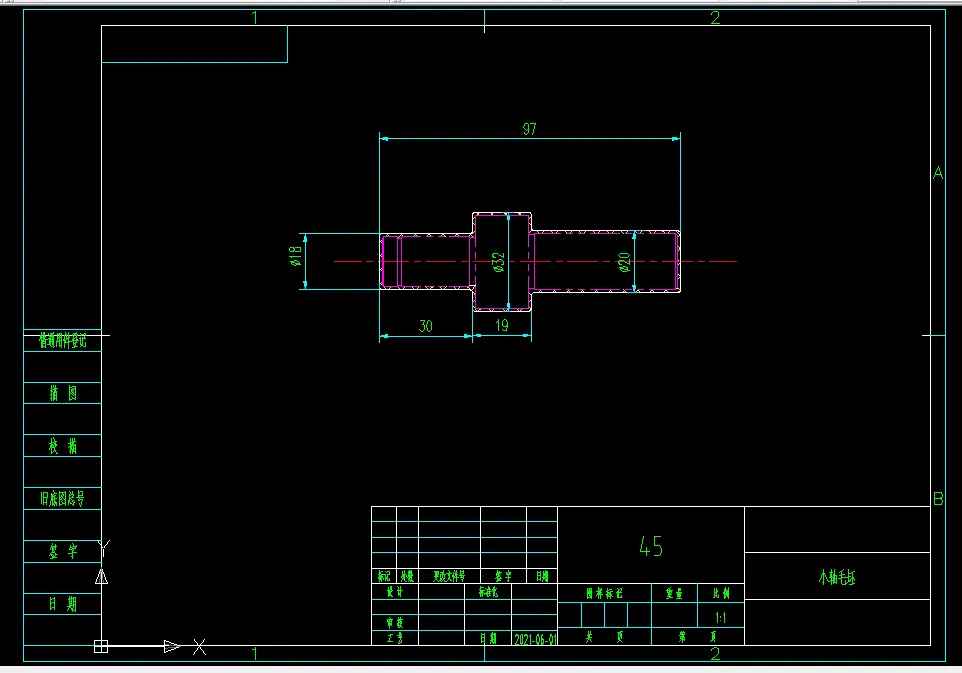Select zone number 2 on top border
962x673 pixels.
click(x=715, y=18)
